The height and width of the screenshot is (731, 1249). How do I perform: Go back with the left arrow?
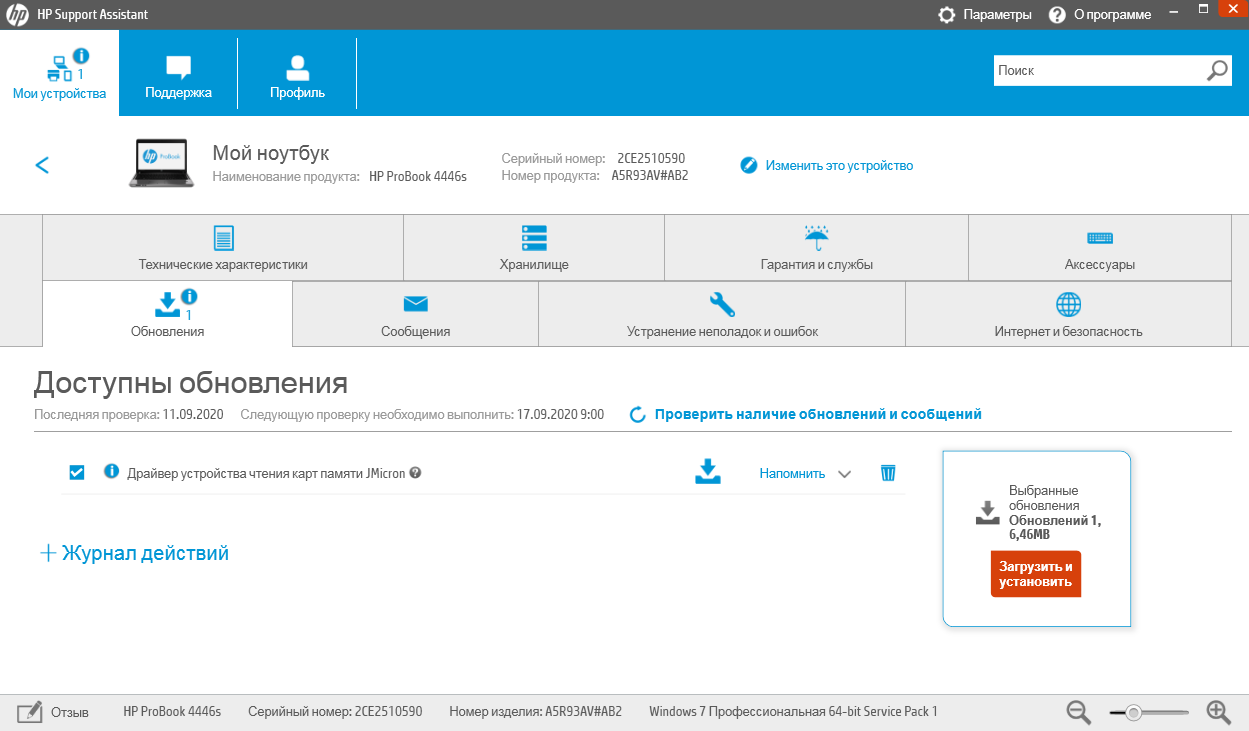pyautogui.click(x=42, y=165)
